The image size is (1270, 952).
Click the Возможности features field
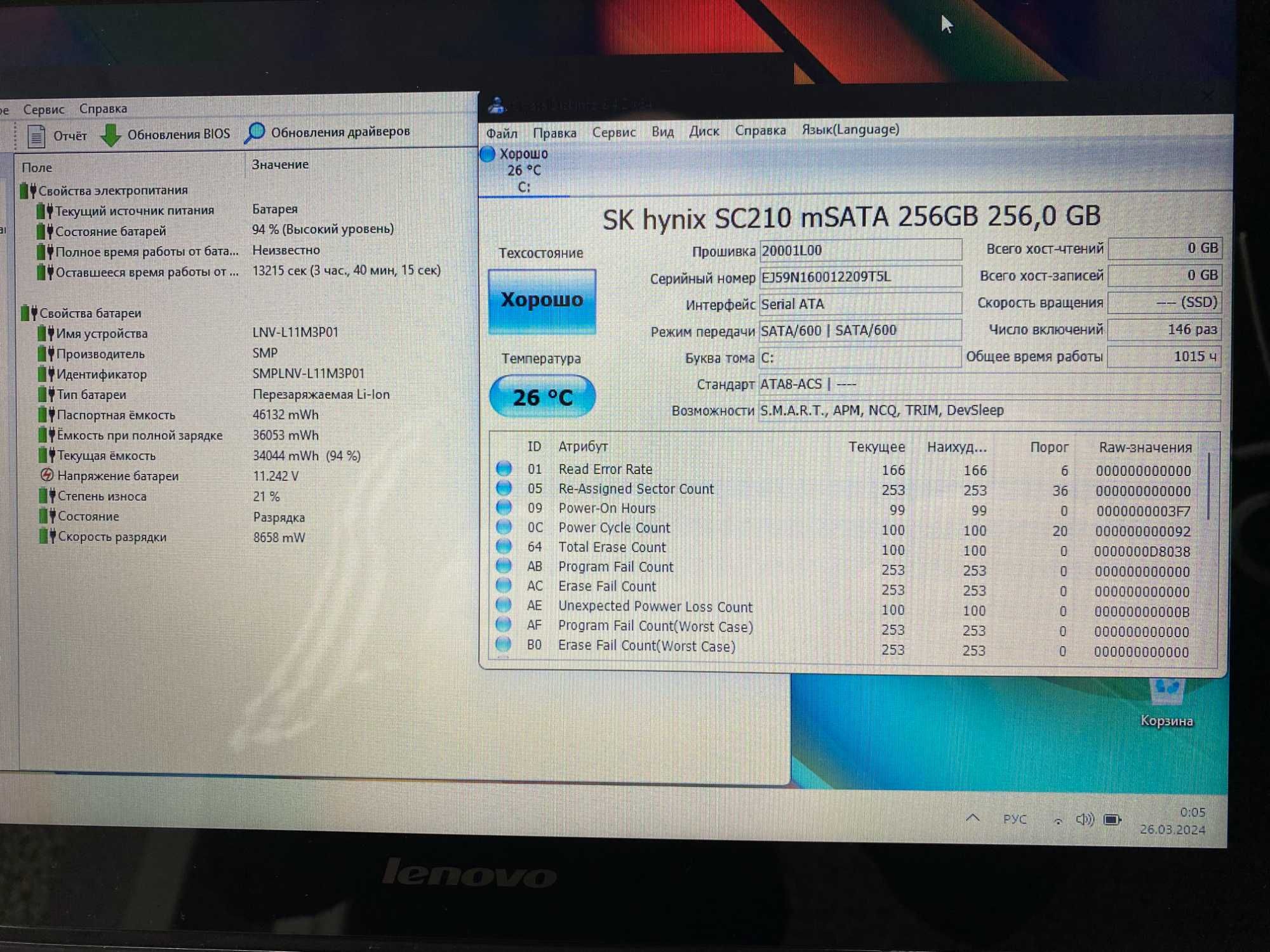point(989,411)
